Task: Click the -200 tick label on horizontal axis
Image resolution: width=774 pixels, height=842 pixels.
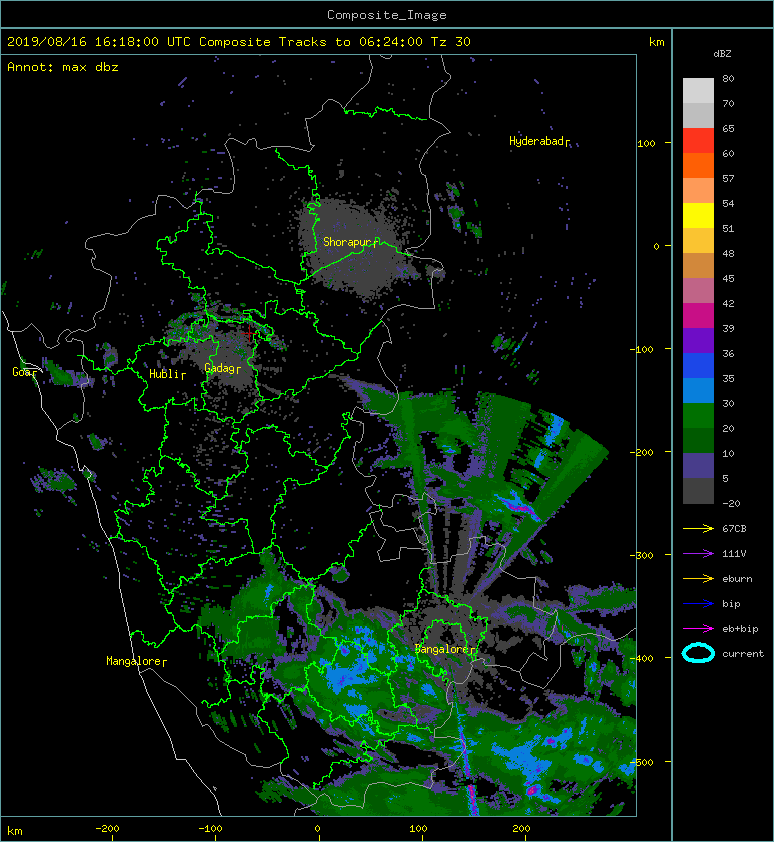Action: (x=107, y=829)
